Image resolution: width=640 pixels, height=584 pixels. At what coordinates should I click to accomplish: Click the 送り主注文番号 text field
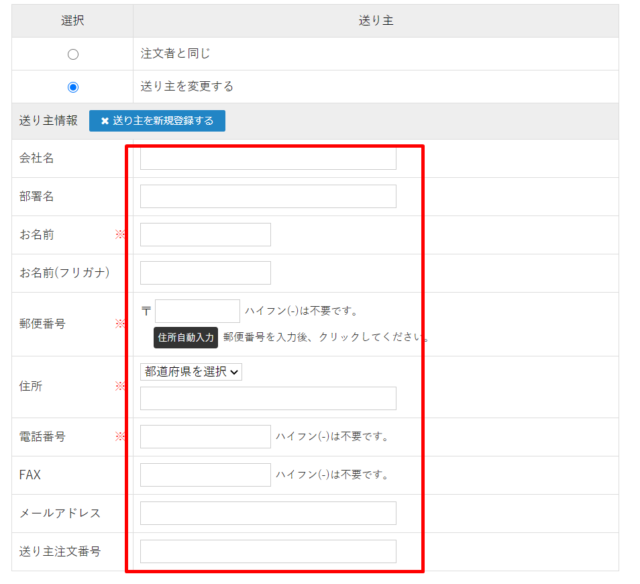pos(268,551)
